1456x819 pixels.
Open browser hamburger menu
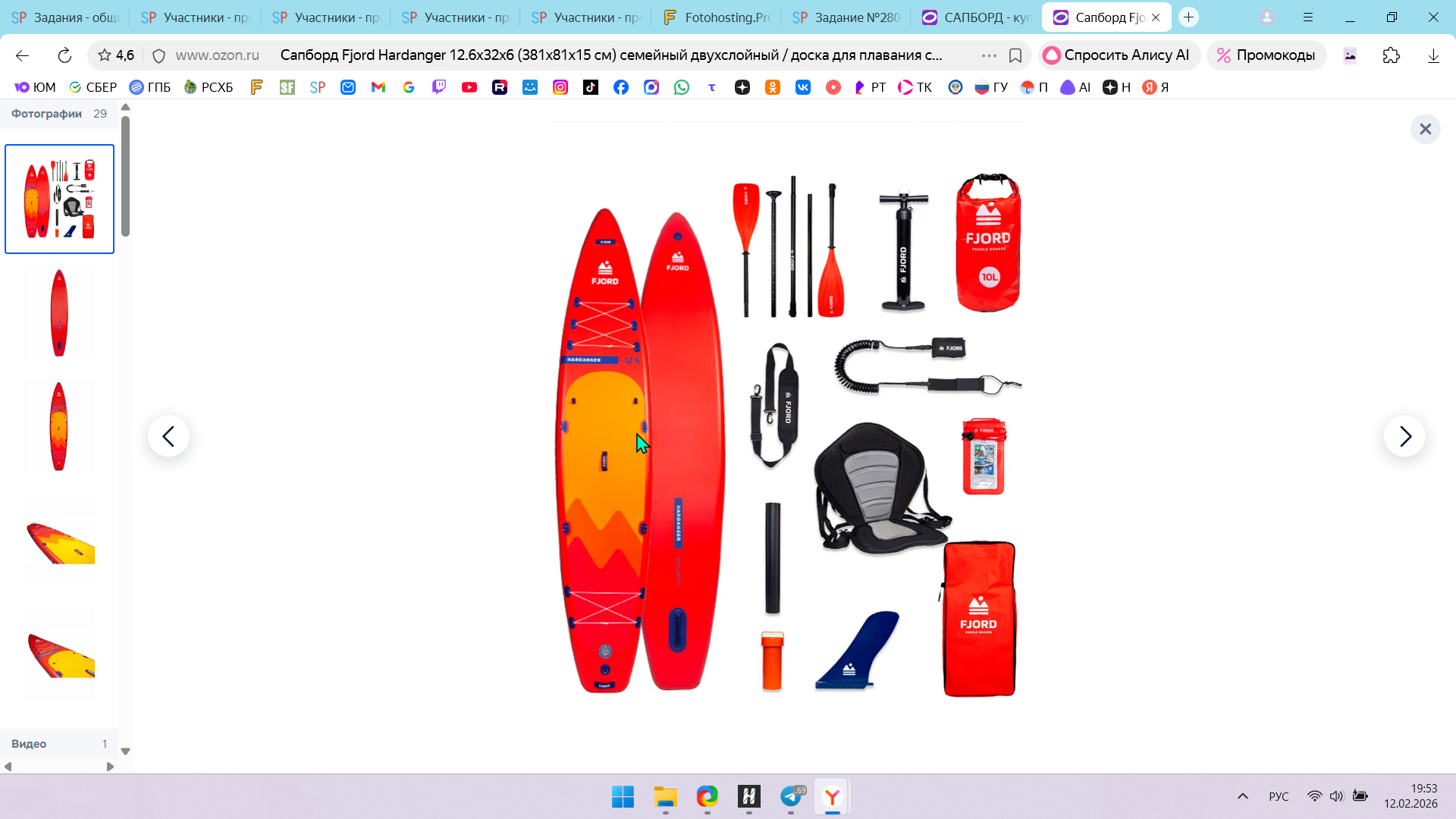(1308, 17)
